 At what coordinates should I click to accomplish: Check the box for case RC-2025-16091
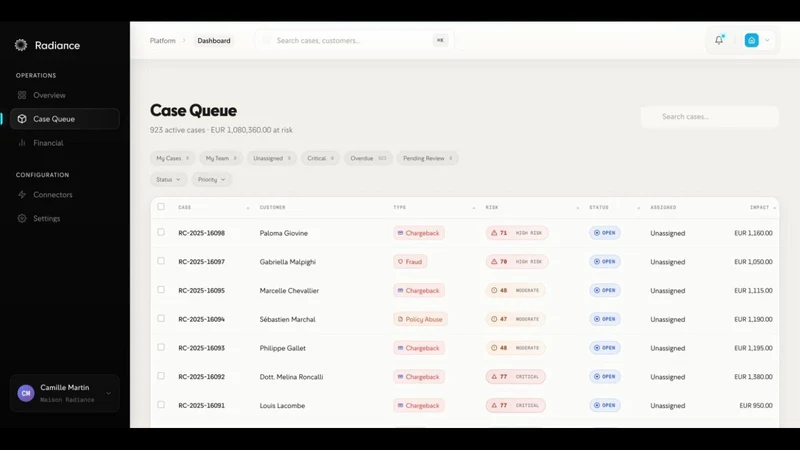[161, 405]
